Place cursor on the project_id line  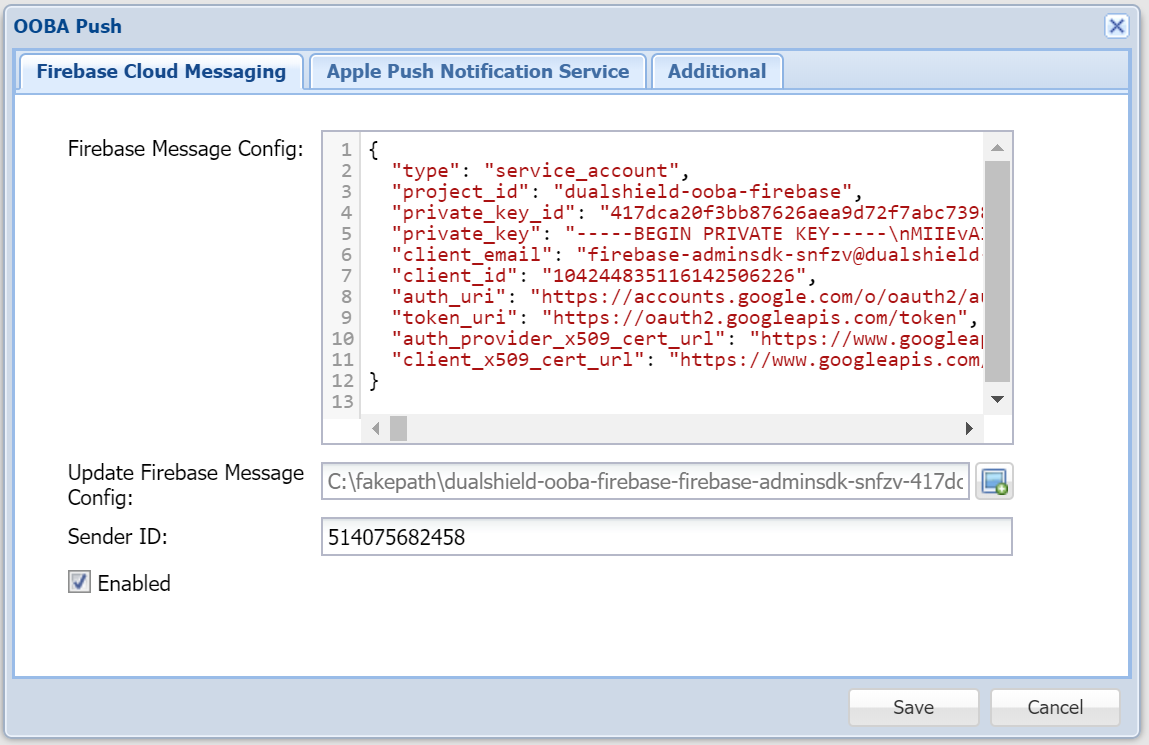click(620, 192)
